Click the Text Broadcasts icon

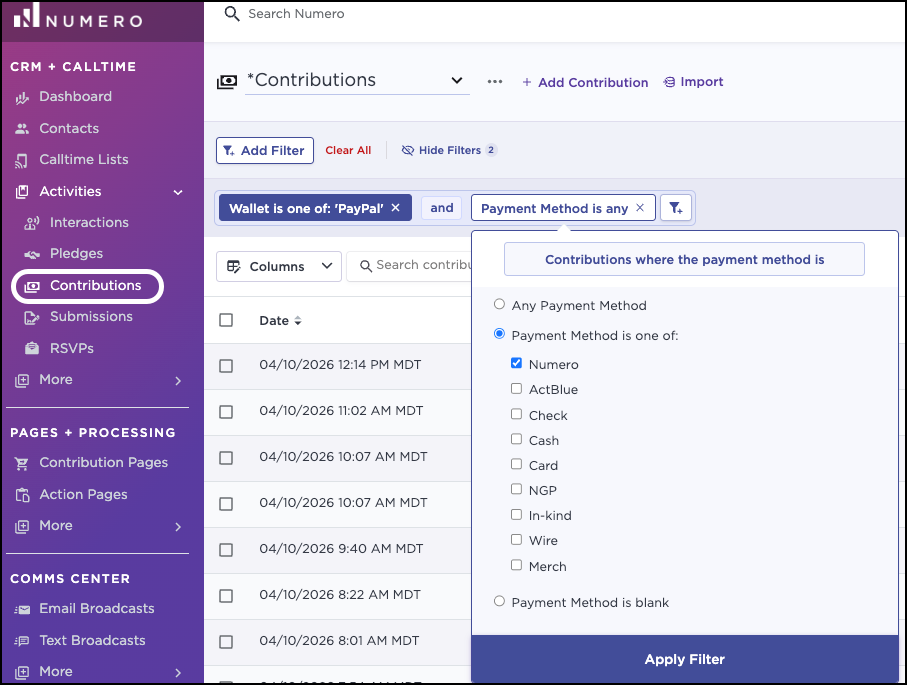pos(22,641)
